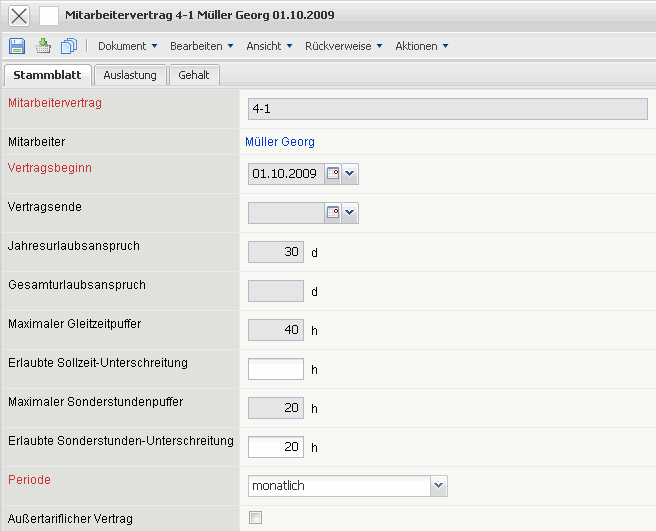The width and height of the screenshot is (656, 531).
Task: Click the Erlaubte Sonderstunden-Unterschreitung field
Action: coord(276,447)
